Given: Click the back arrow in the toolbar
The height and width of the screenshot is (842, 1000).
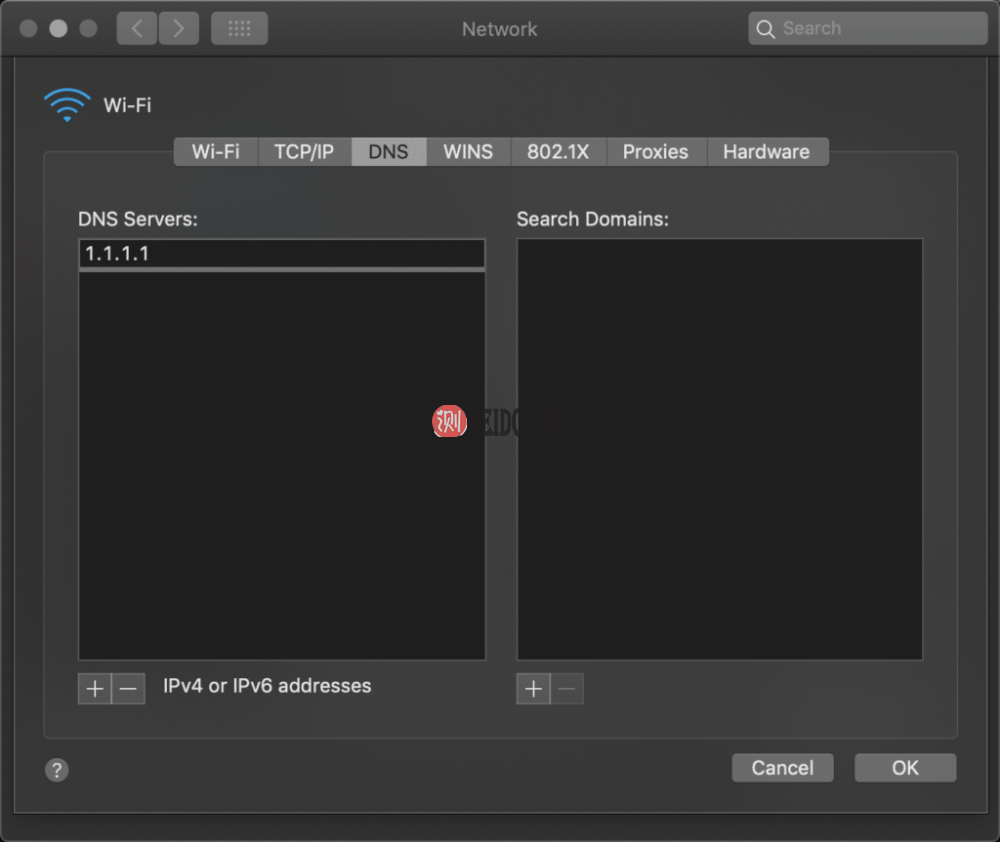Looking at the screenshot, I should (136, 28).
